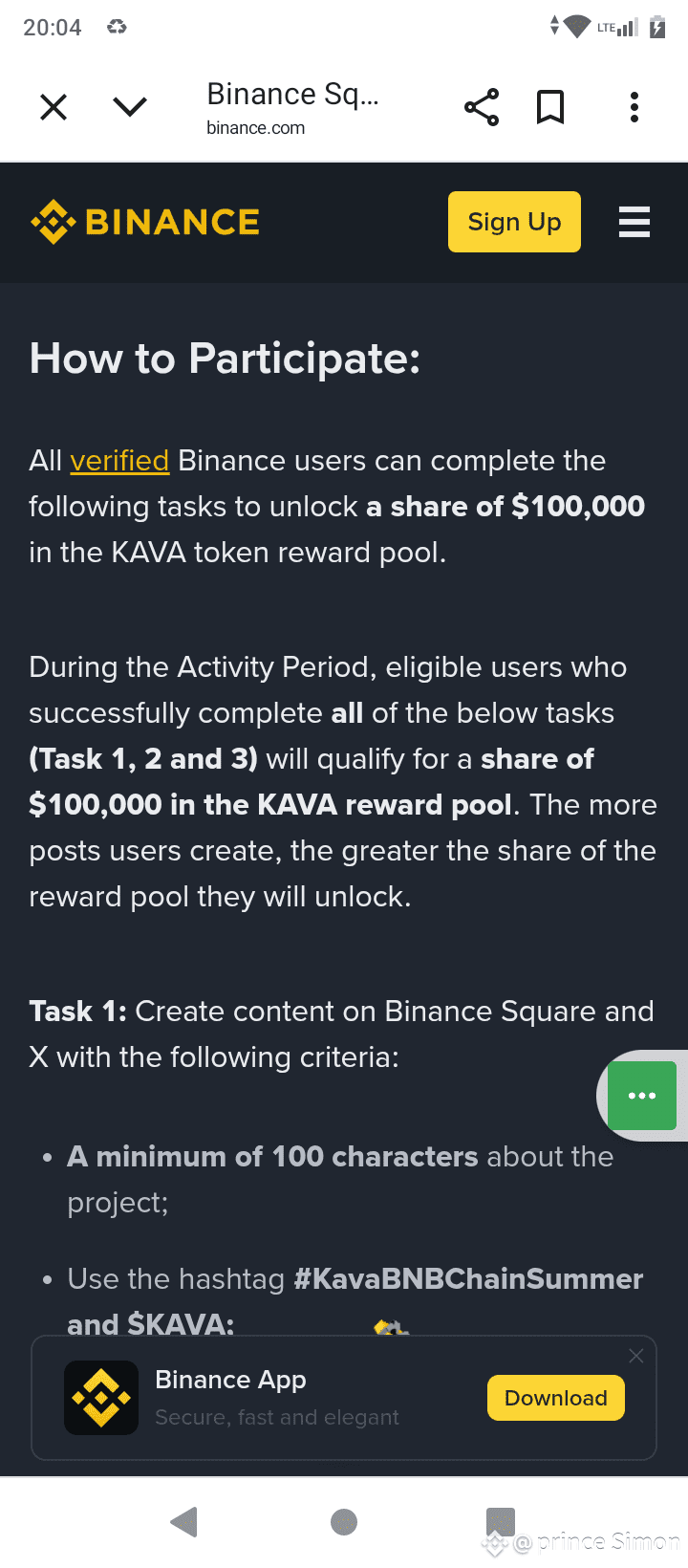Tap the share icon

coord(482,107)
